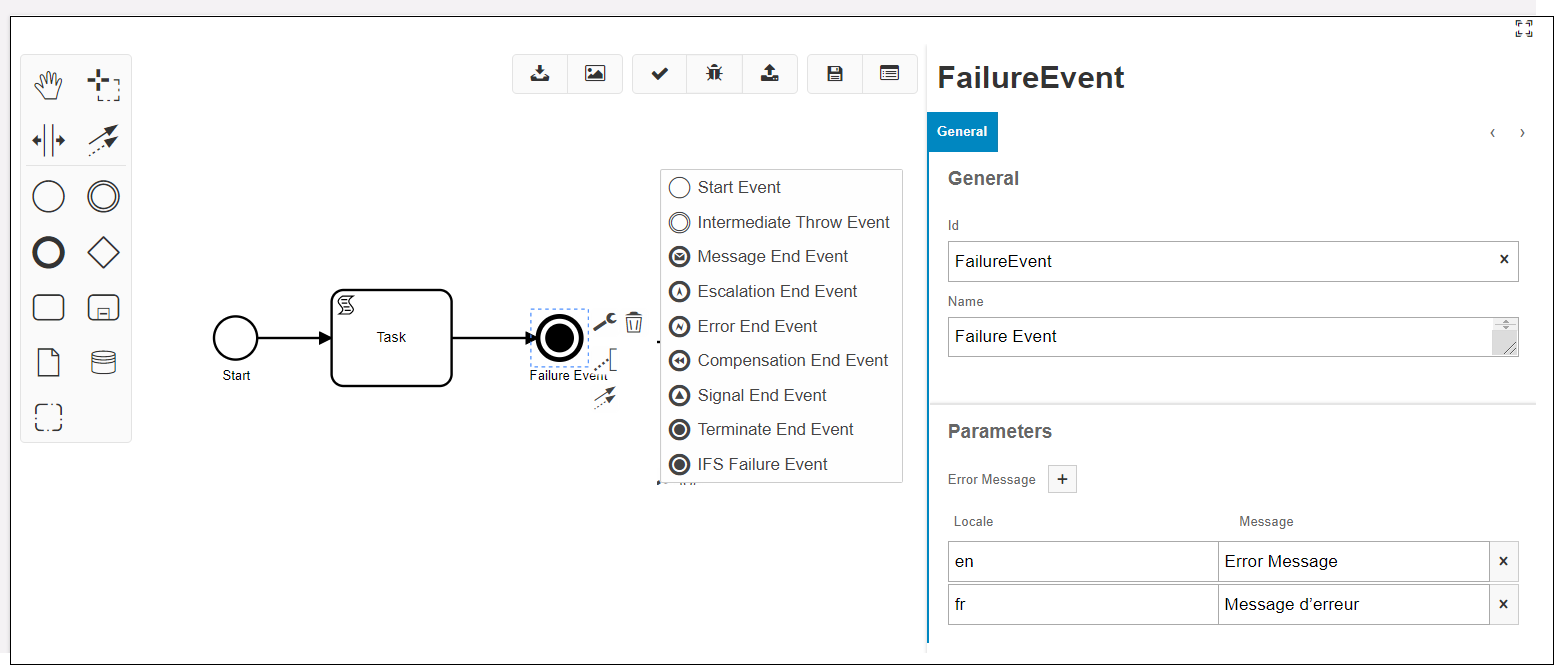Screen dimensions: 1560x672
Task: Create a data store reference
Action: click(x=103, y=362)
